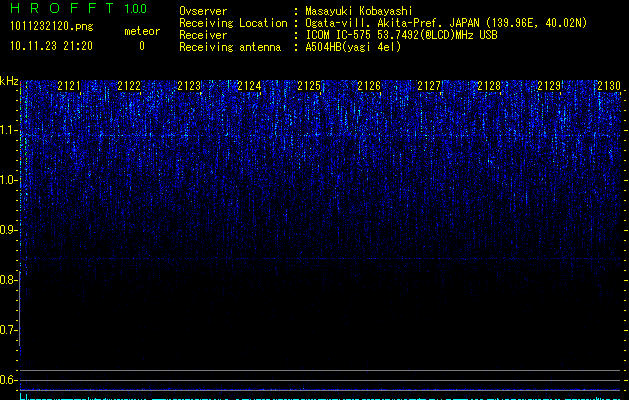The image size is (629, 400).
Task: Click the kHz axis unit label
Action: 9,81
